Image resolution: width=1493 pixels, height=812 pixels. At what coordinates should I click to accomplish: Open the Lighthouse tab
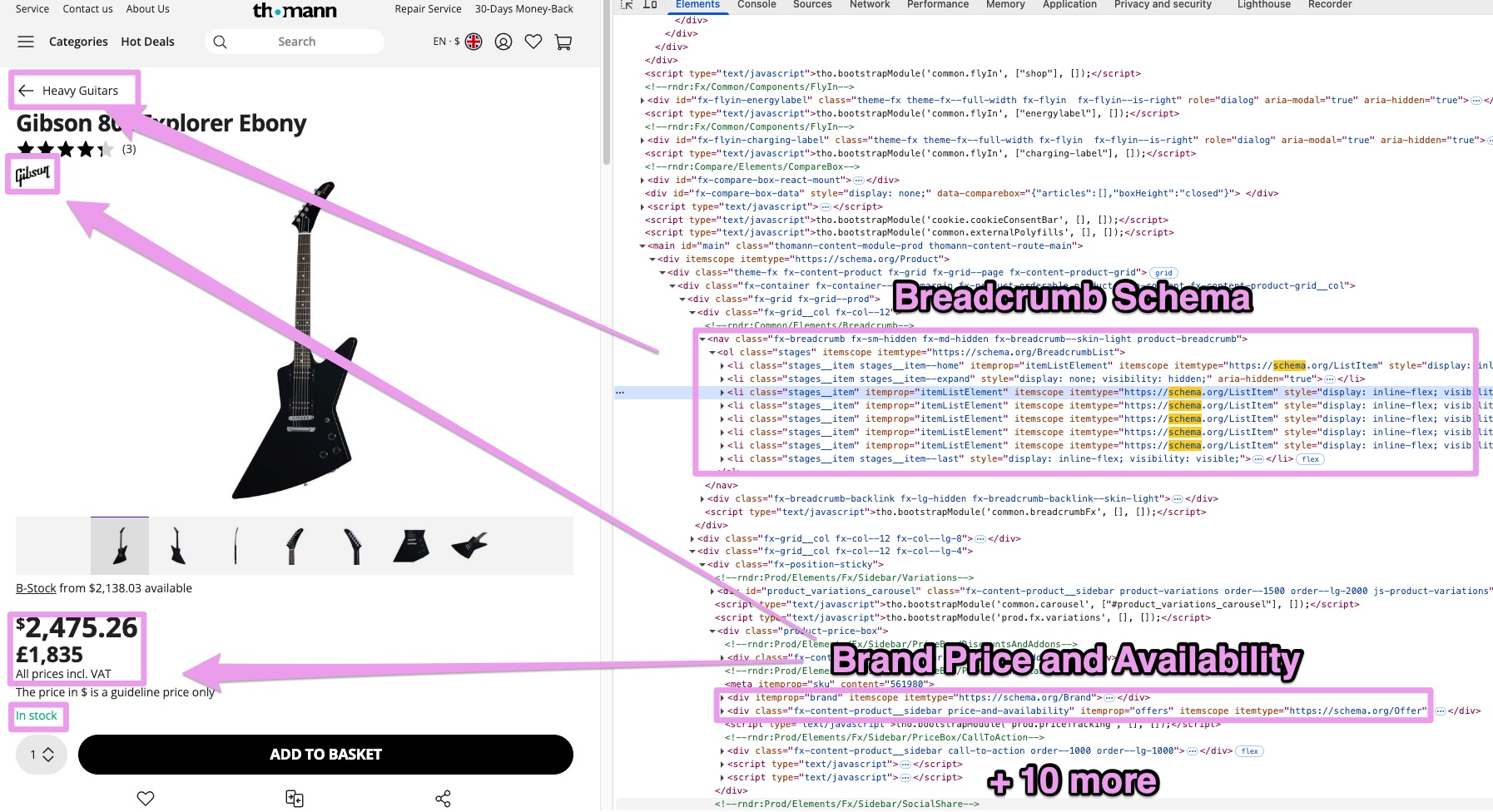coord(1264,5)
